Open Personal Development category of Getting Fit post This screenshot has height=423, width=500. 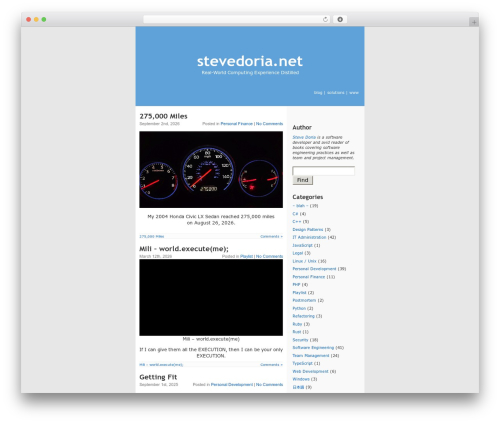(232, 385)
